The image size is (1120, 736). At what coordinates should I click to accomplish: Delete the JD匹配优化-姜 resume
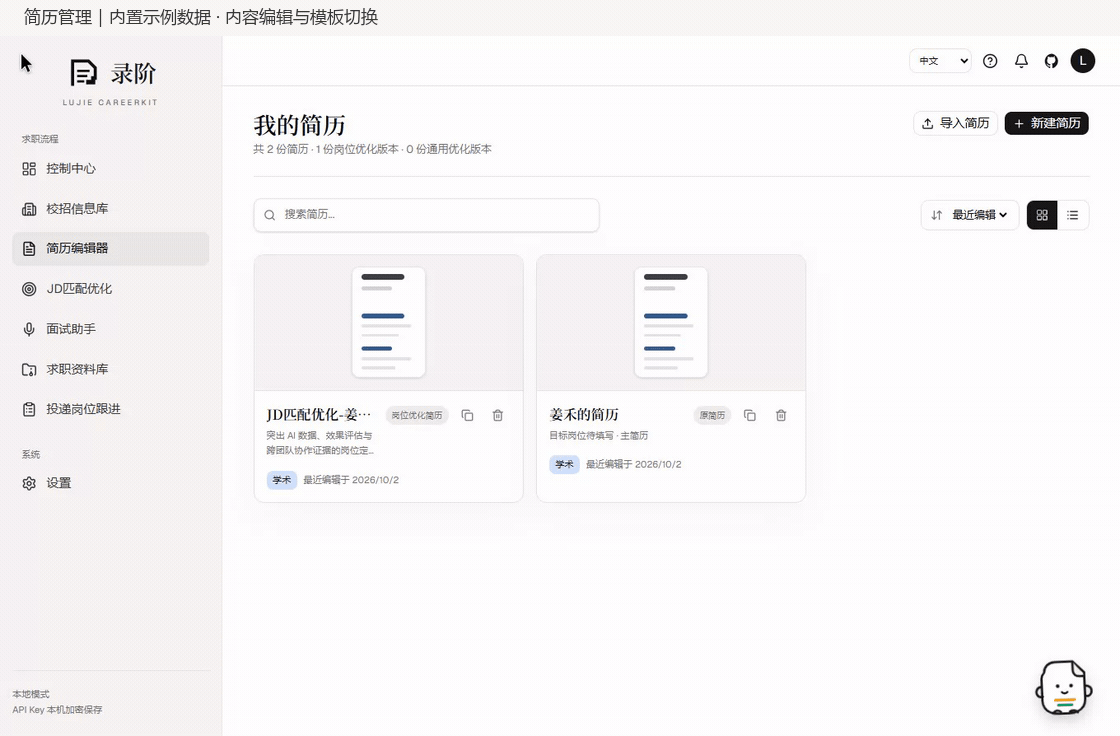(x=498, y=415)
